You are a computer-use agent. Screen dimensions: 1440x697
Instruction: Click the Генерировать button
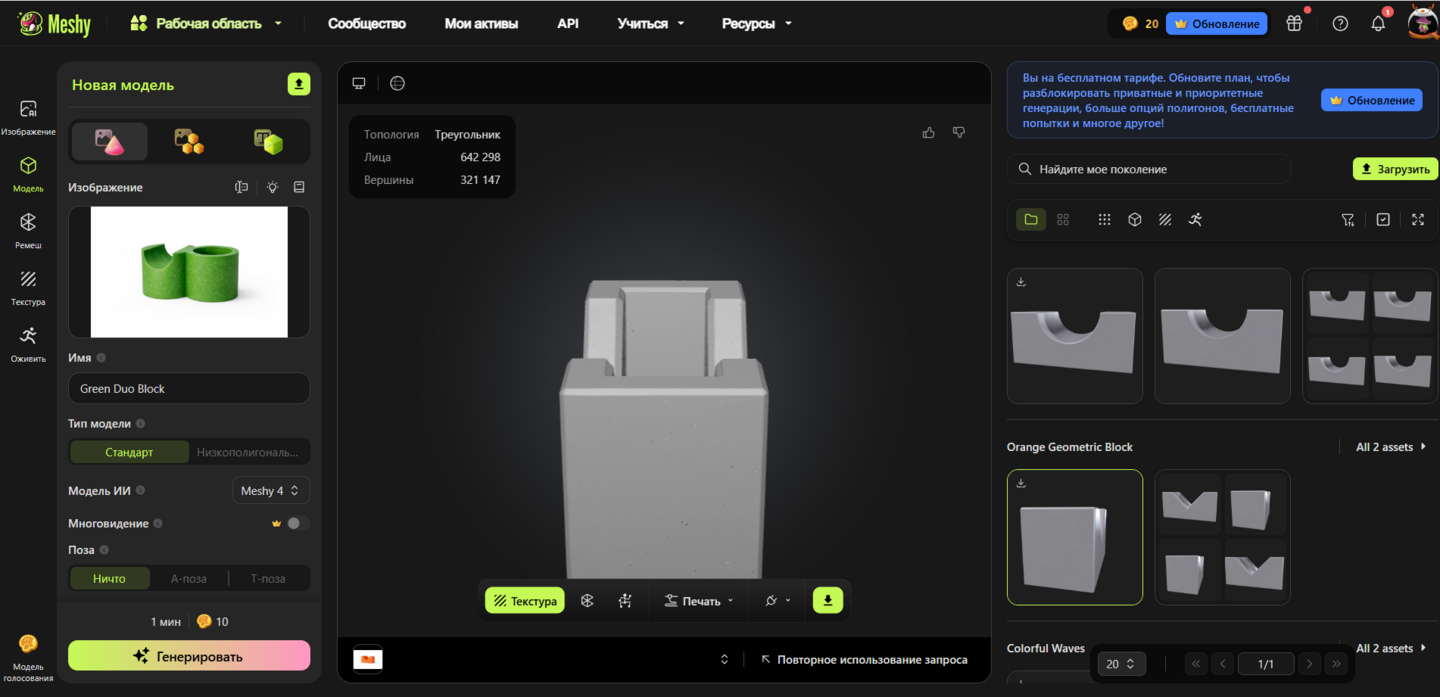tap(189, 656)
